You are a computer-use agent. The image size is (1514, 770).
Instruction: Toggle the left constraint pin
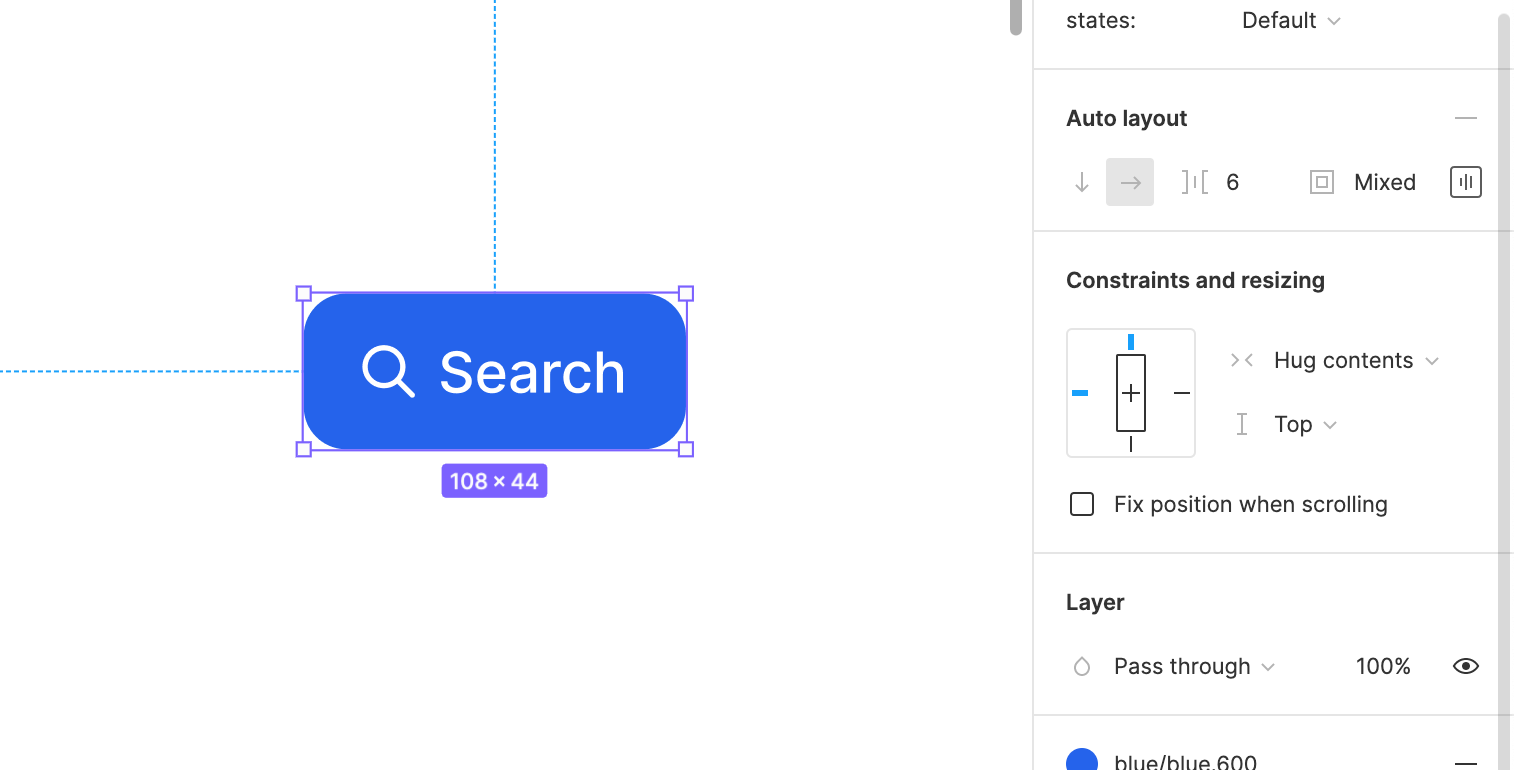pos(1080,393)
